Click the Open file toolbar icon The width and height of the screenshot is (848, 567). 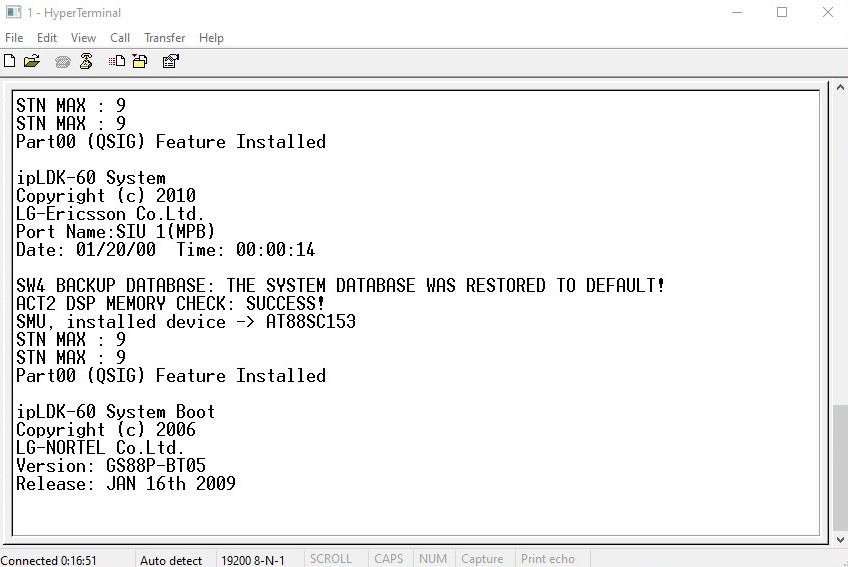(x=32, y=61)
